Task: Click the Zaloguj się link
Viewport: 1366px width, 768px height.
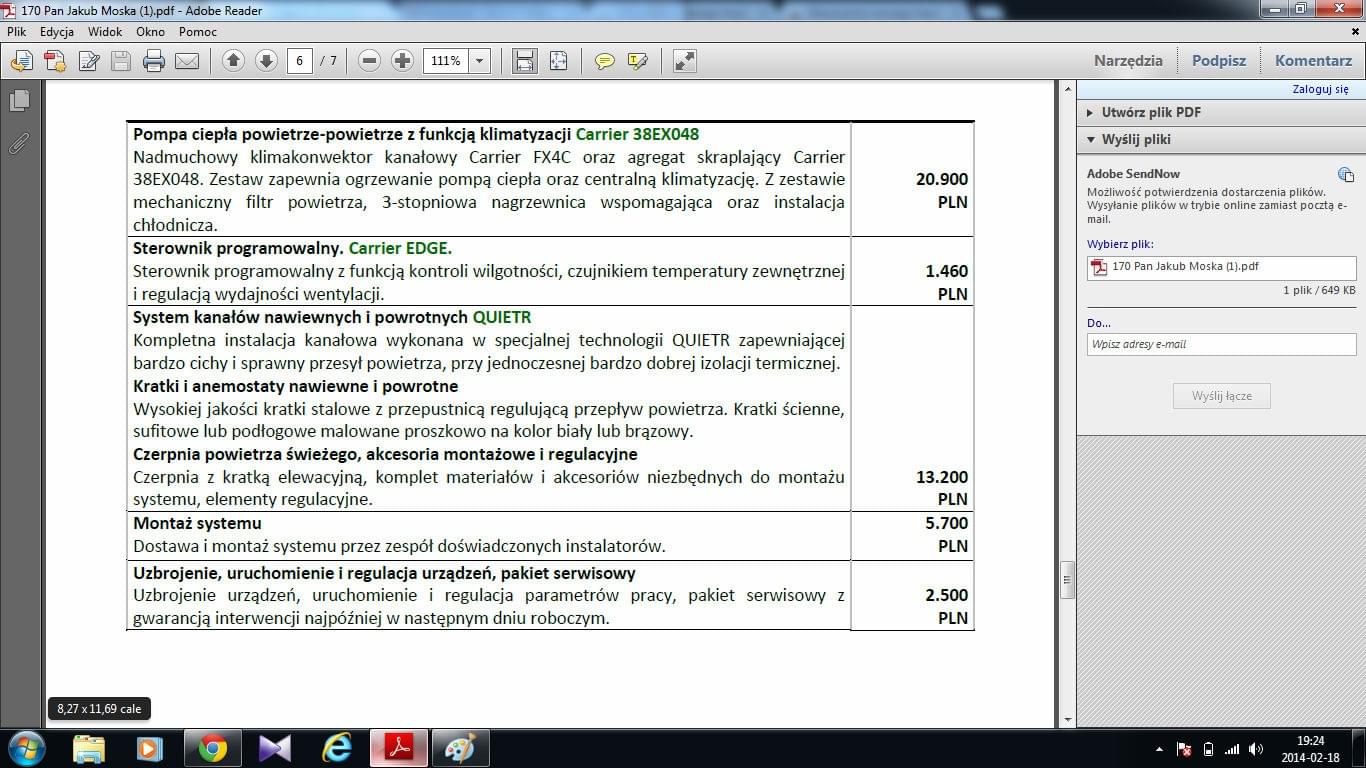Action: point(1320,89)
